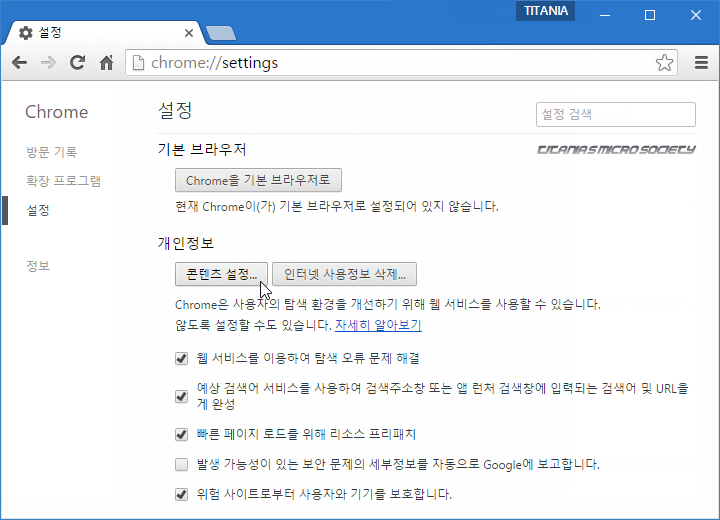
Task: Click the Chrome heading in the sidebar
Action: pyautogui.click(x=56, y=112)
